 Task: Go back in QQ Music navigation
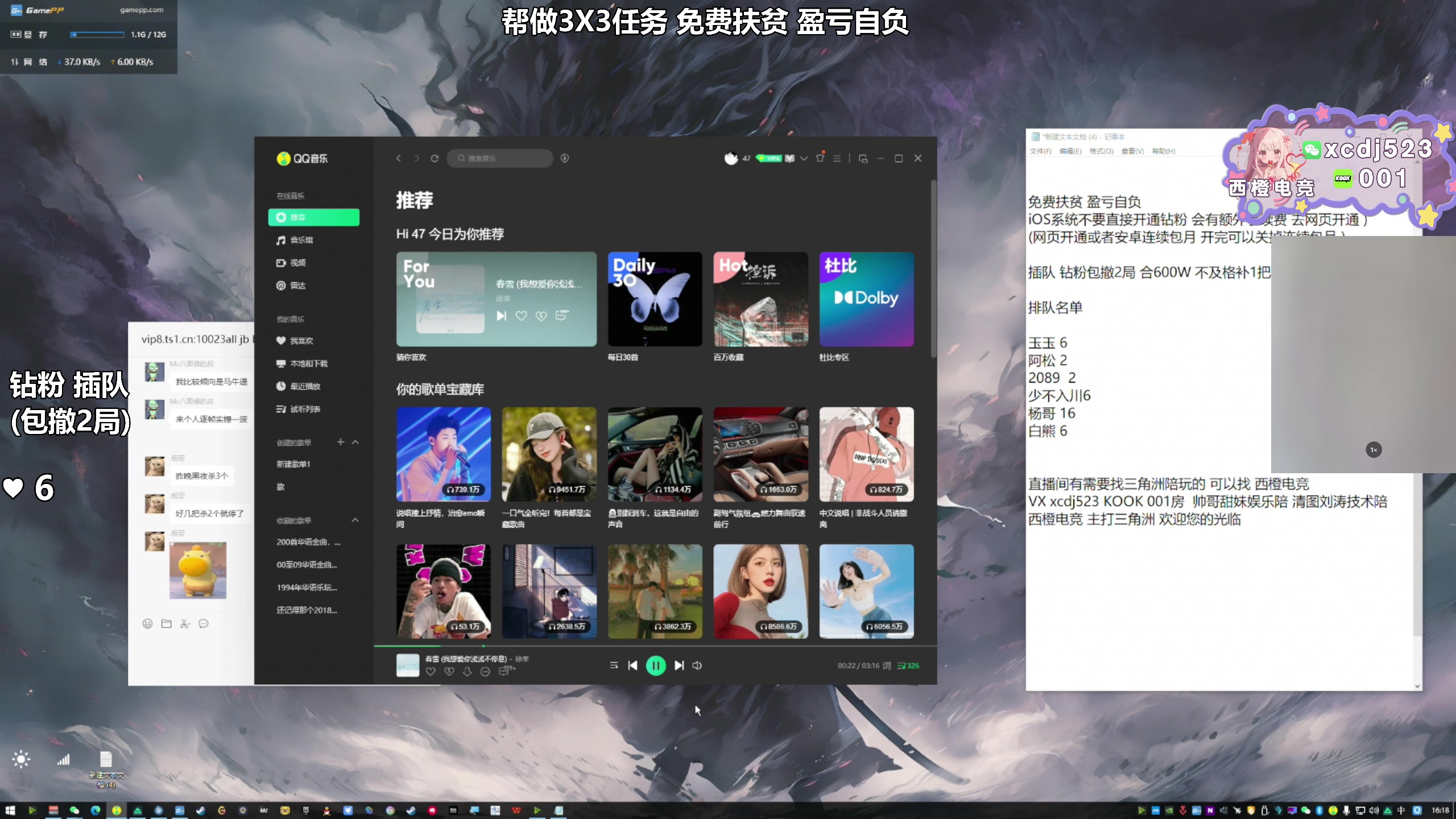[399, 158]
